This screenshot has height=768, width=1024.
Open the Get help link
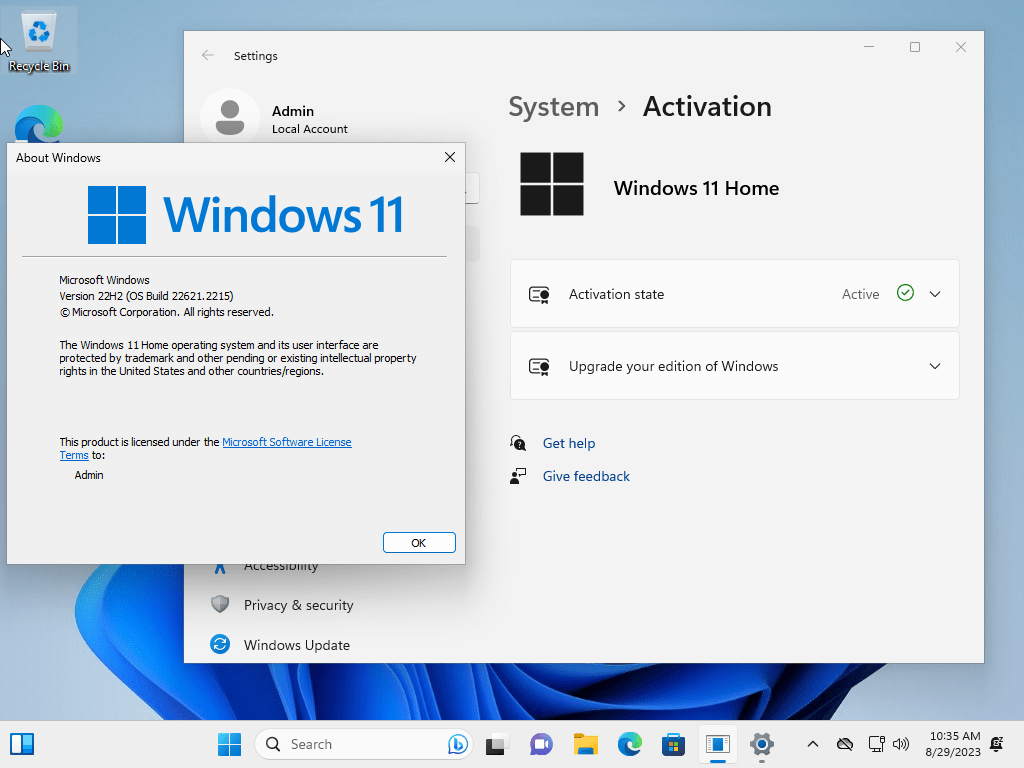point(569,443)
